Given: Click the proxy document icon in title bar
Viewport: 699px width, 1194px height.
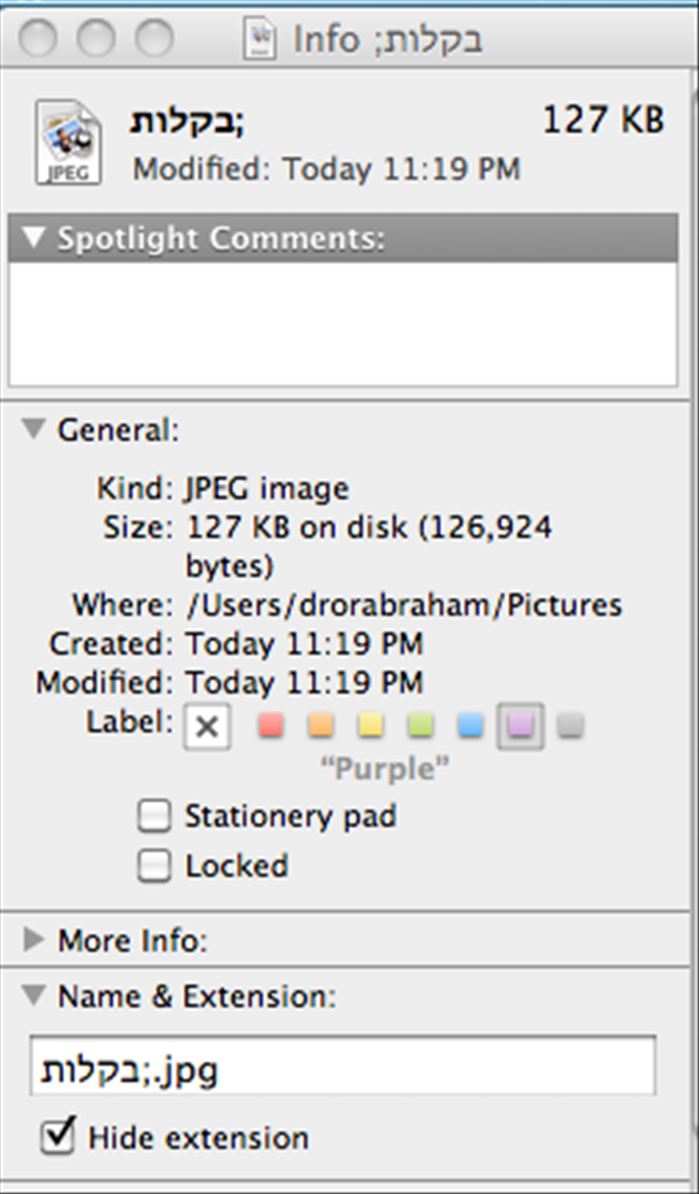Looking at the screenshot, I should [x=260, y=40].
